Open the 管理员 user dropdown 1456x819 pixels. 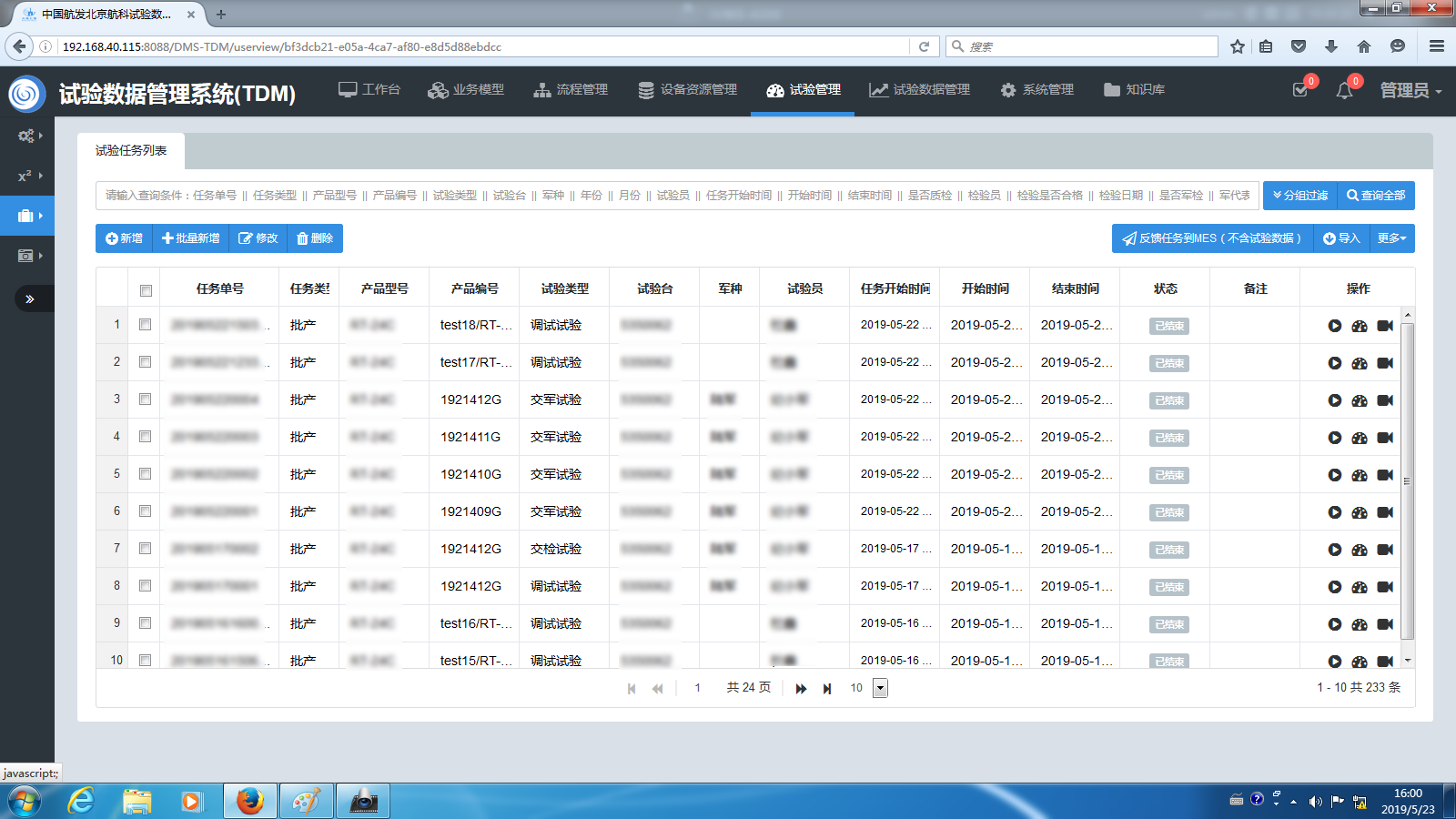tap(1410, 90)
